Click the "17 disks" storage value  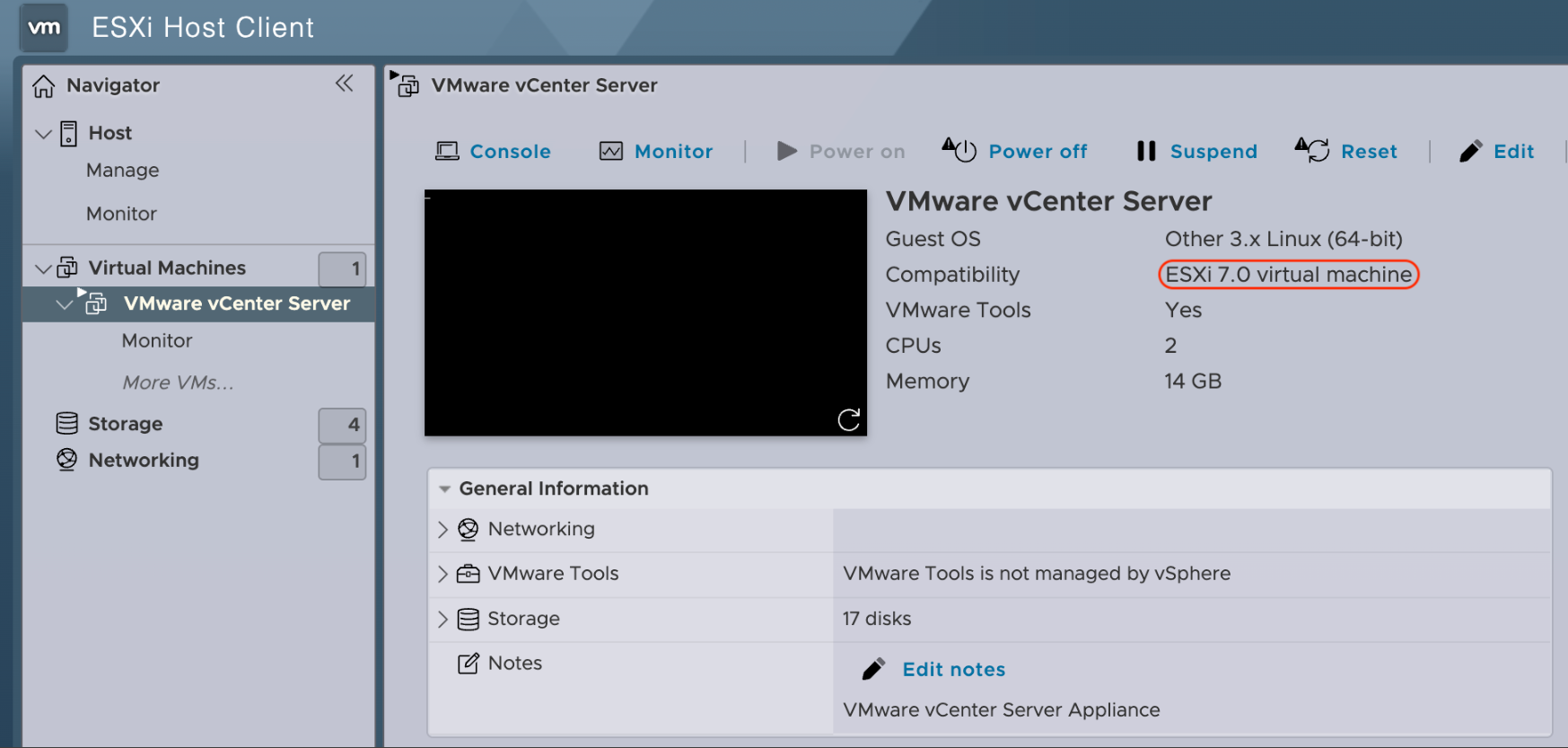point(877,619)
